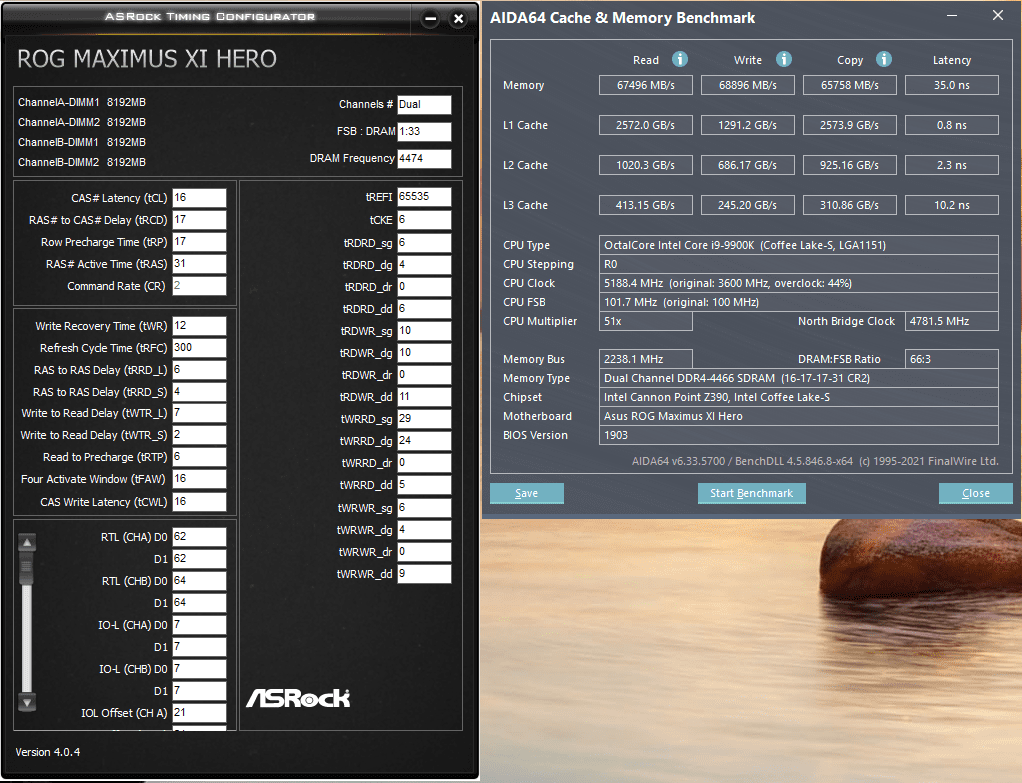Click the Refresh Cycle Time (tRFC) field
This screenshot has width=1022, height=783.
tap(199, 347)
